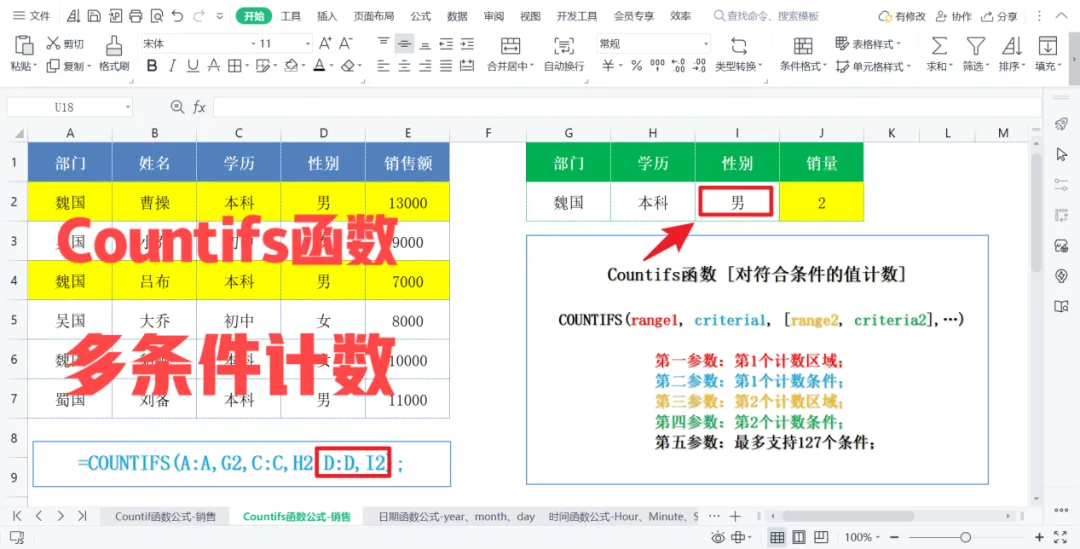Click the 有修改 cloud status button
The height and width of the screenshot is (549, 1080).
902,16
